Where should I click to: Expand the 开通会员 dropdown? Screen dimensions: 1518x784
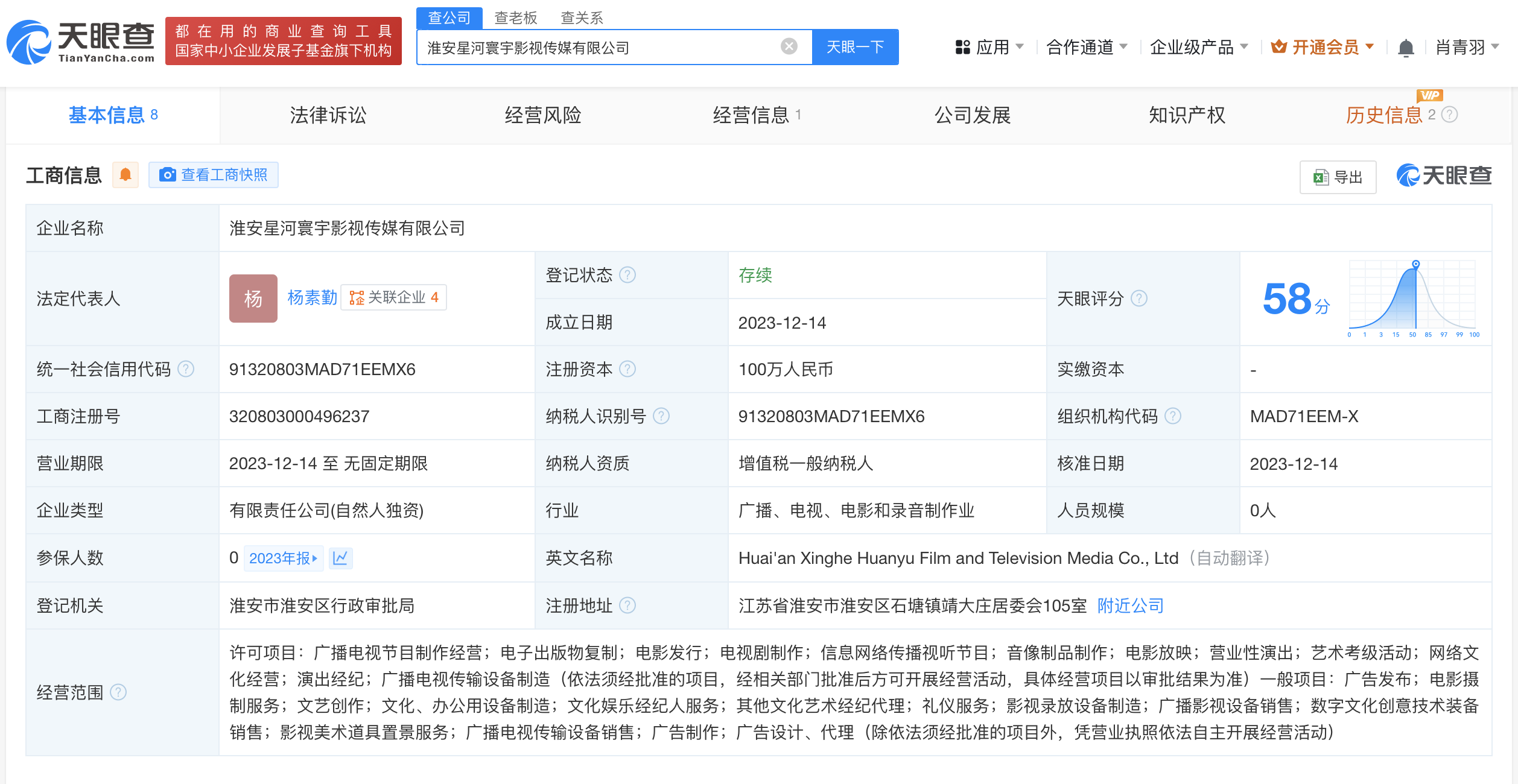tap(1323, 47)
